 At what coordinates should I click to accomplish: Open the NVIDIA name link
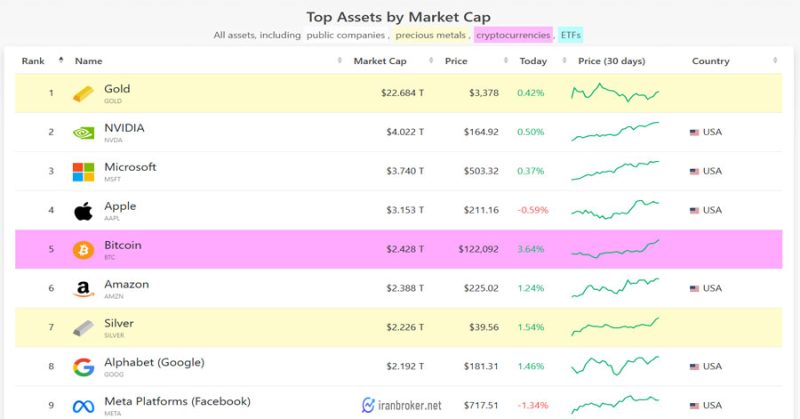124,128
